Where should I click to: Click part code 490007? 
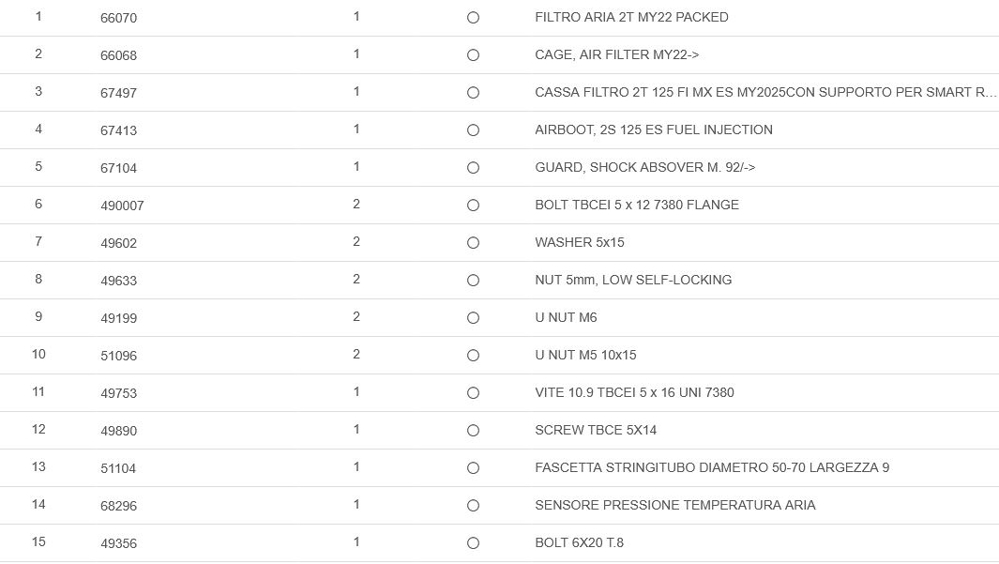pyautogui.click(x=122, y=205)
